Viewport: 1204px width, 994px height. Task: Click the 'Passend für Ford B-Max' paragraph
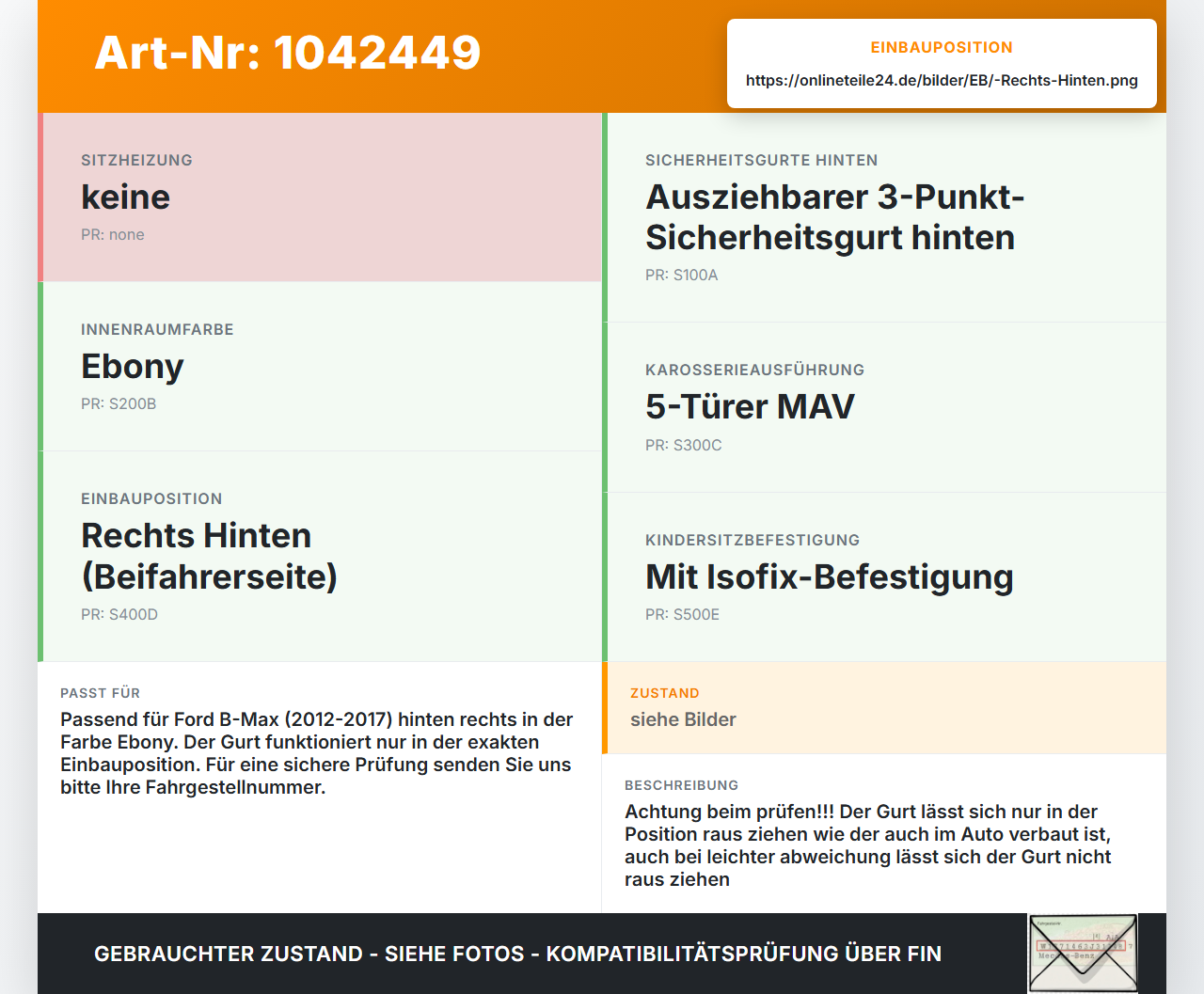pyautogui.click(x=317, y=753)
